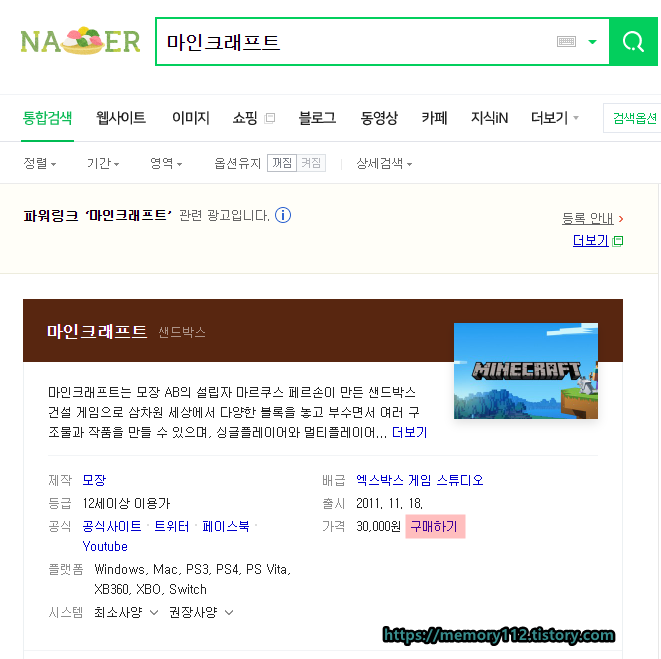Image resolution: width=661 pixels, height=659 pixels.
Task: Open the 모장 developer link
Action: coord(94,480)
